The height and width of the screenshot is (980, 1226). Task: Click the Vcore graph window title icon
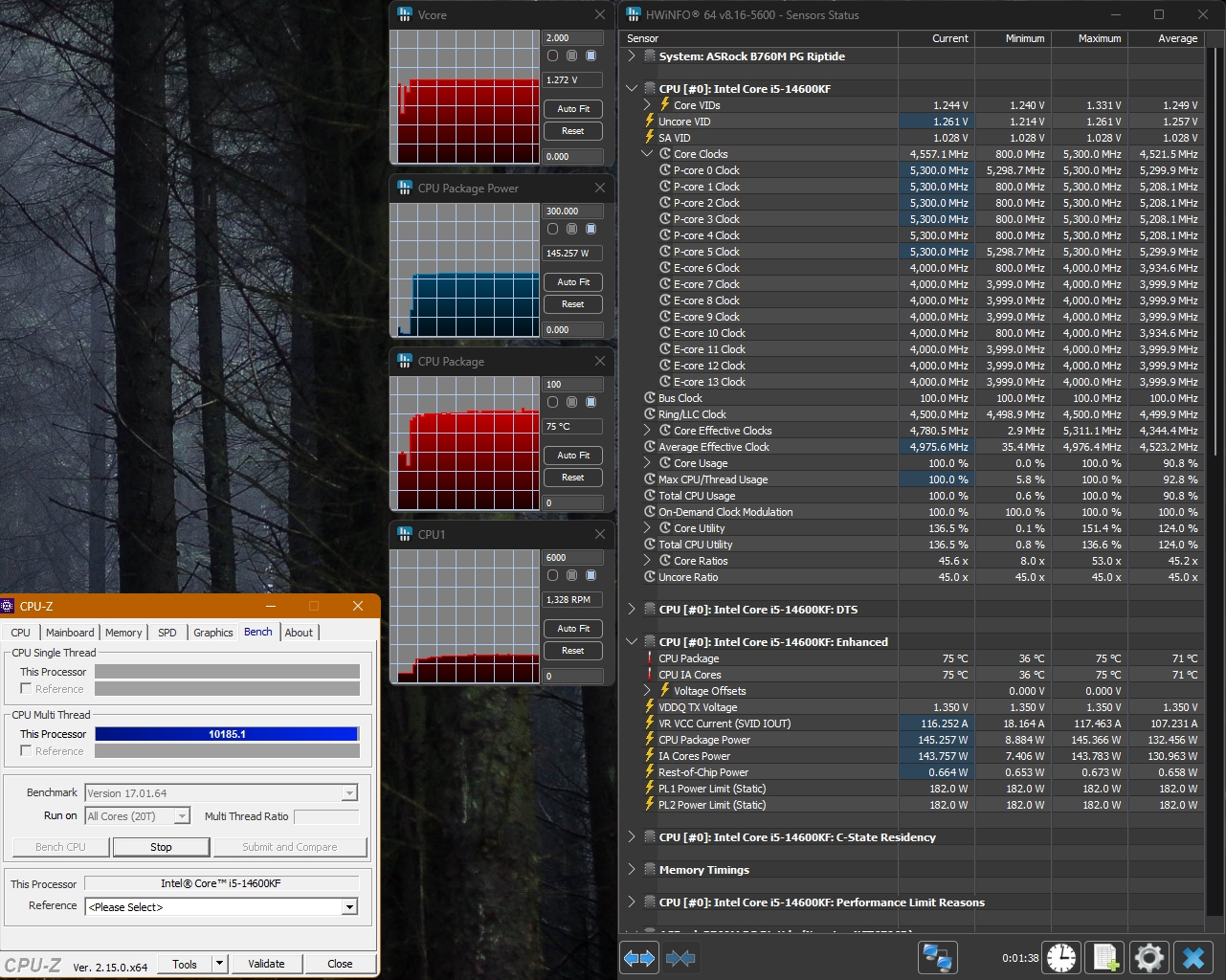point(405,15)
